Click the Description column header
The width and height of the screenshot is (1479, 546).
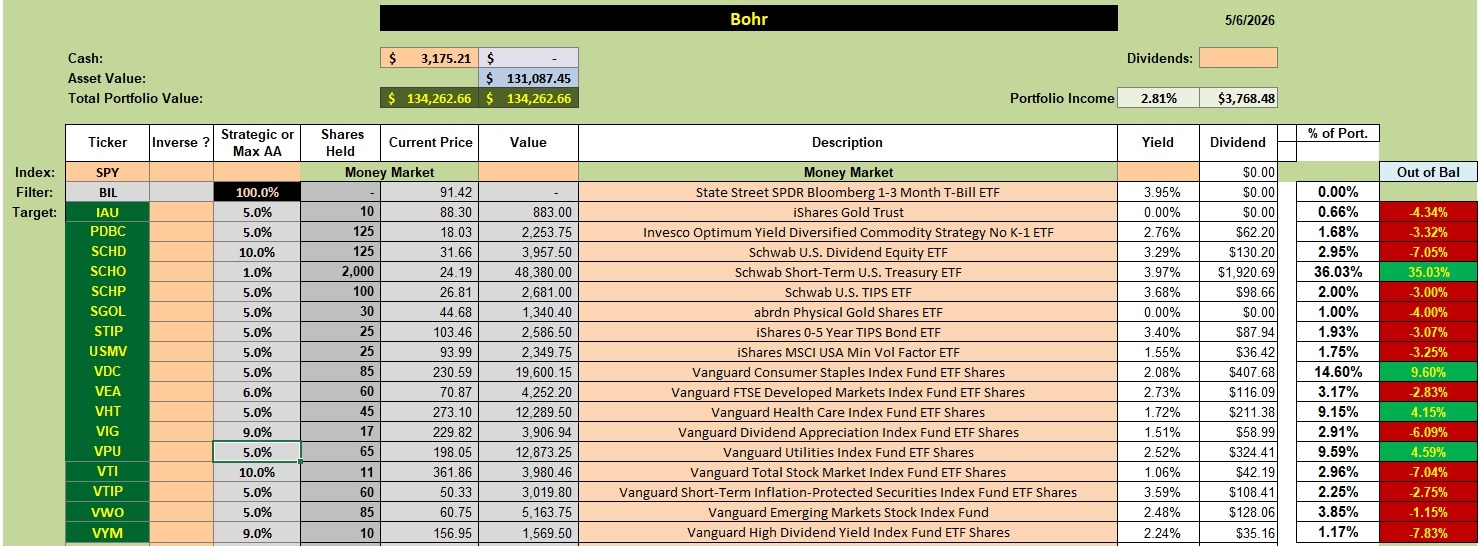tap(848, 143)
